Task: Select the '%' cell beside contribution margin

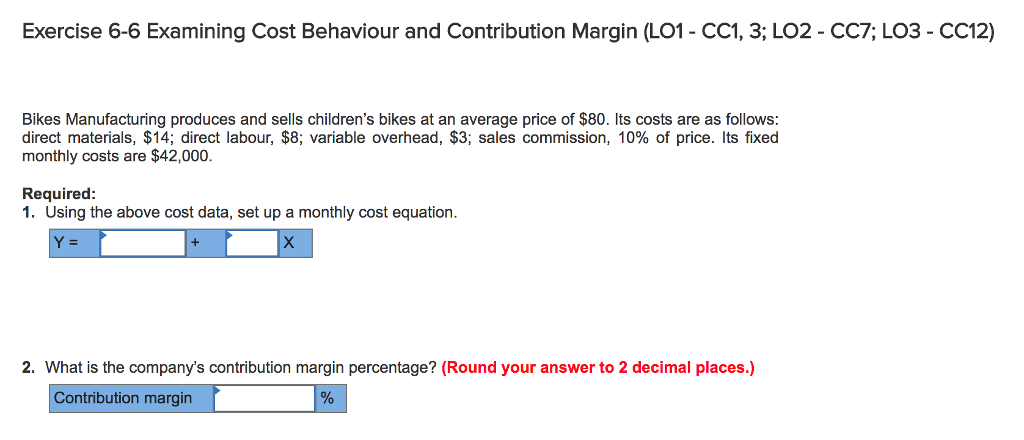Action: (331, 398)
